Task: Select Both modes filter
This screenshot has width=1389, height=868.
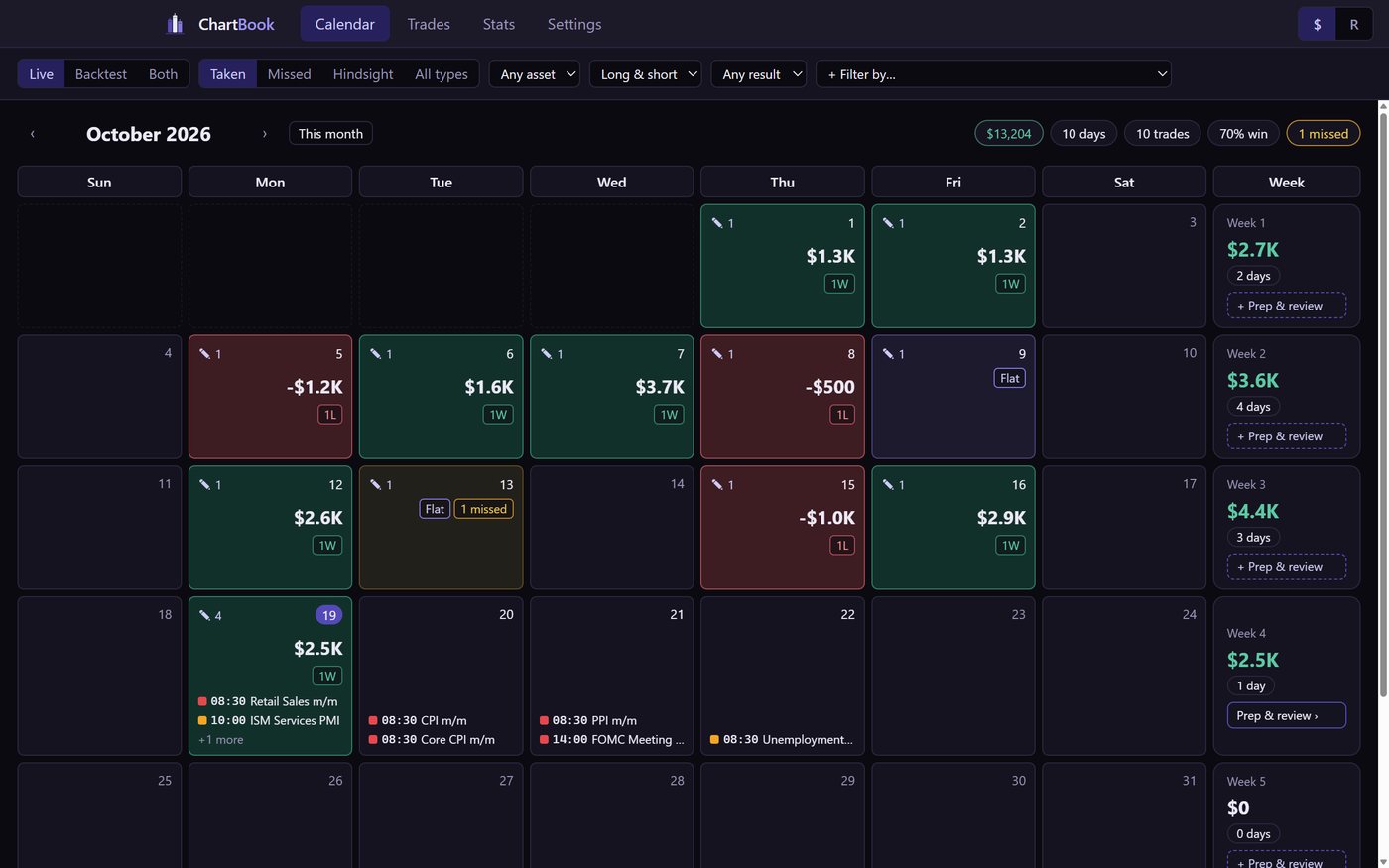Action: 163,74
